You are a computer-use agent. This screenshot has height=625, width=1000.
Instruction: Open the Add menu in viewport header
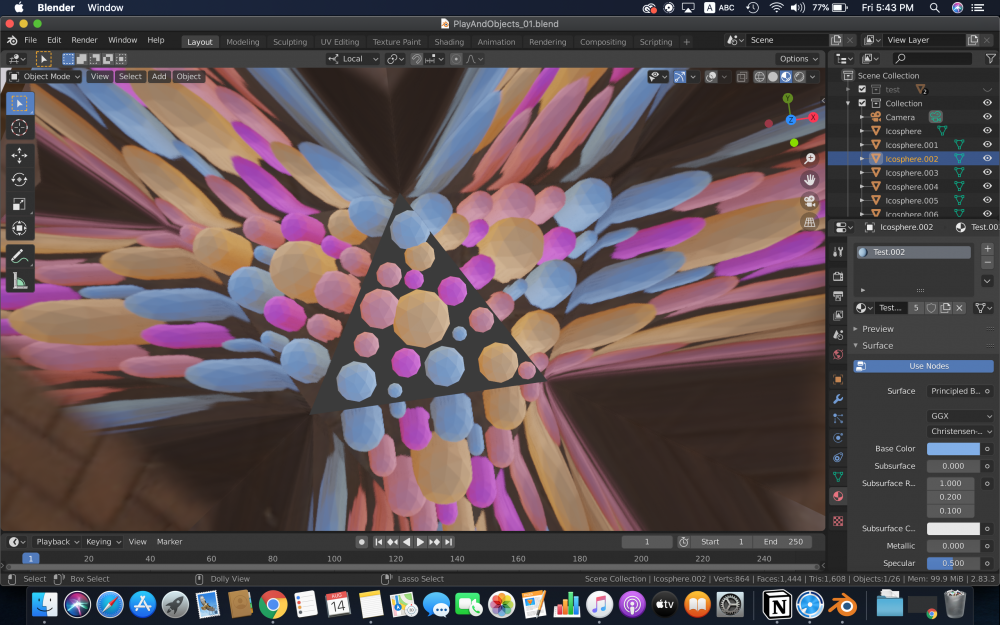(x=159, y=77)
